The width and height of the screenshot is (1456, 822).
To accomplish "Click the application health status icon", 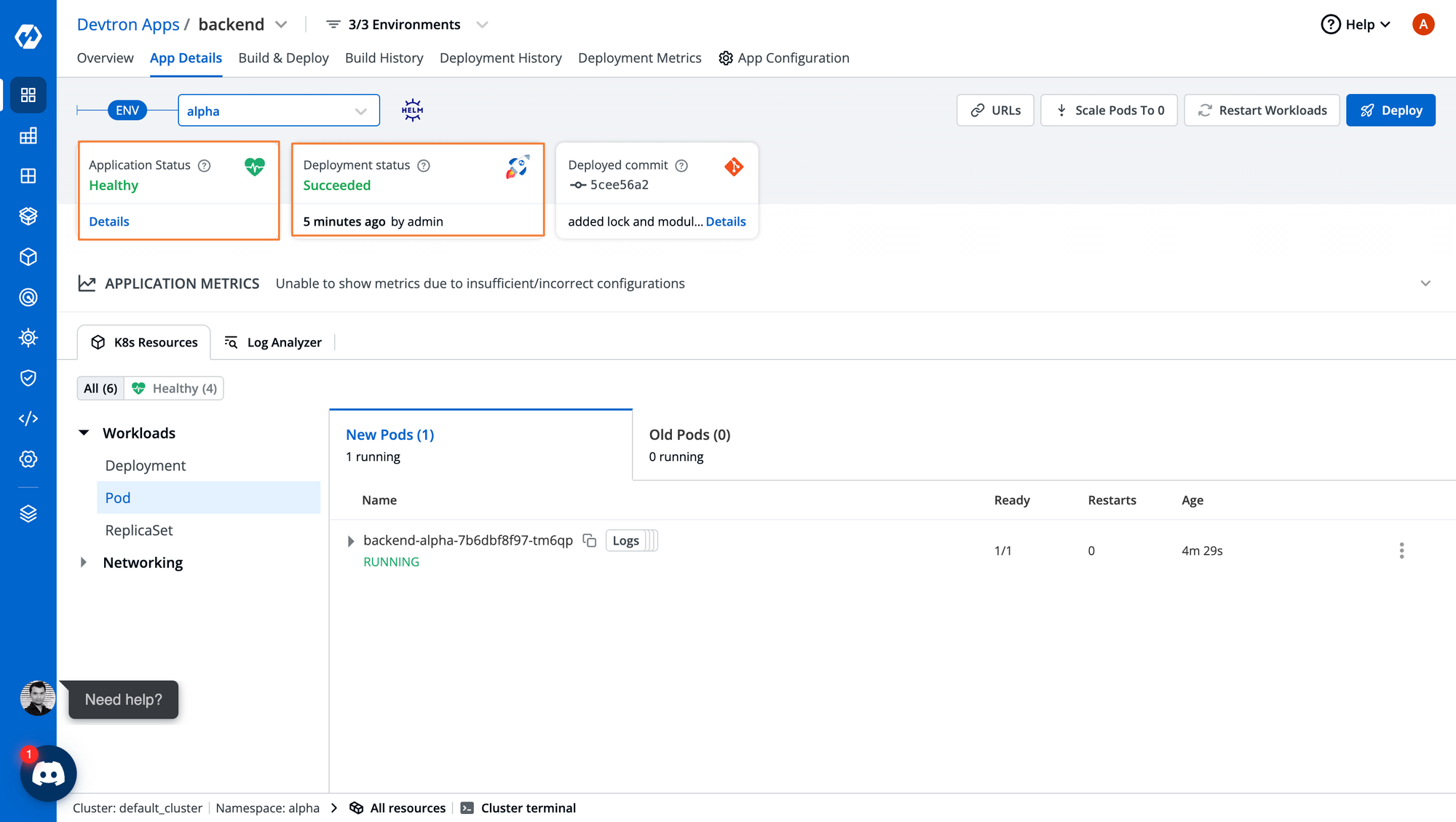I will (x=252, y=166).
